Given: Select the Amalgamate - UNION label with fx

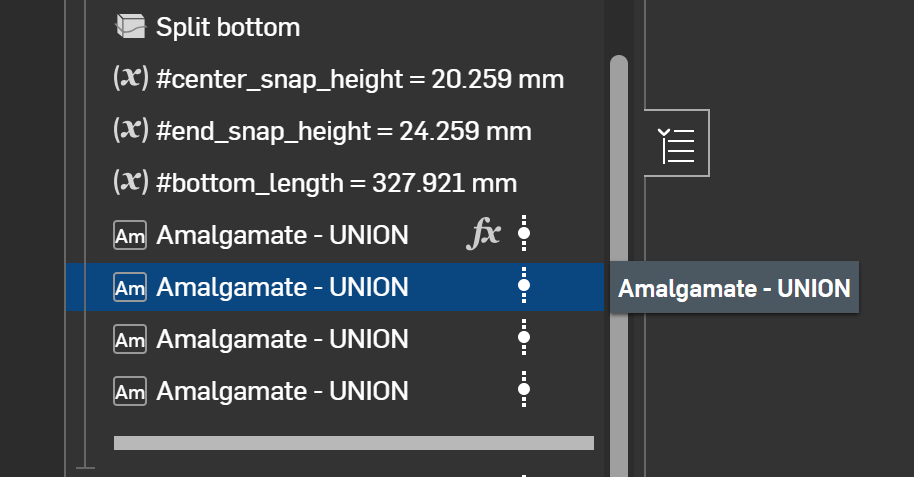Looking at the screenshot, I should [283, 235].
